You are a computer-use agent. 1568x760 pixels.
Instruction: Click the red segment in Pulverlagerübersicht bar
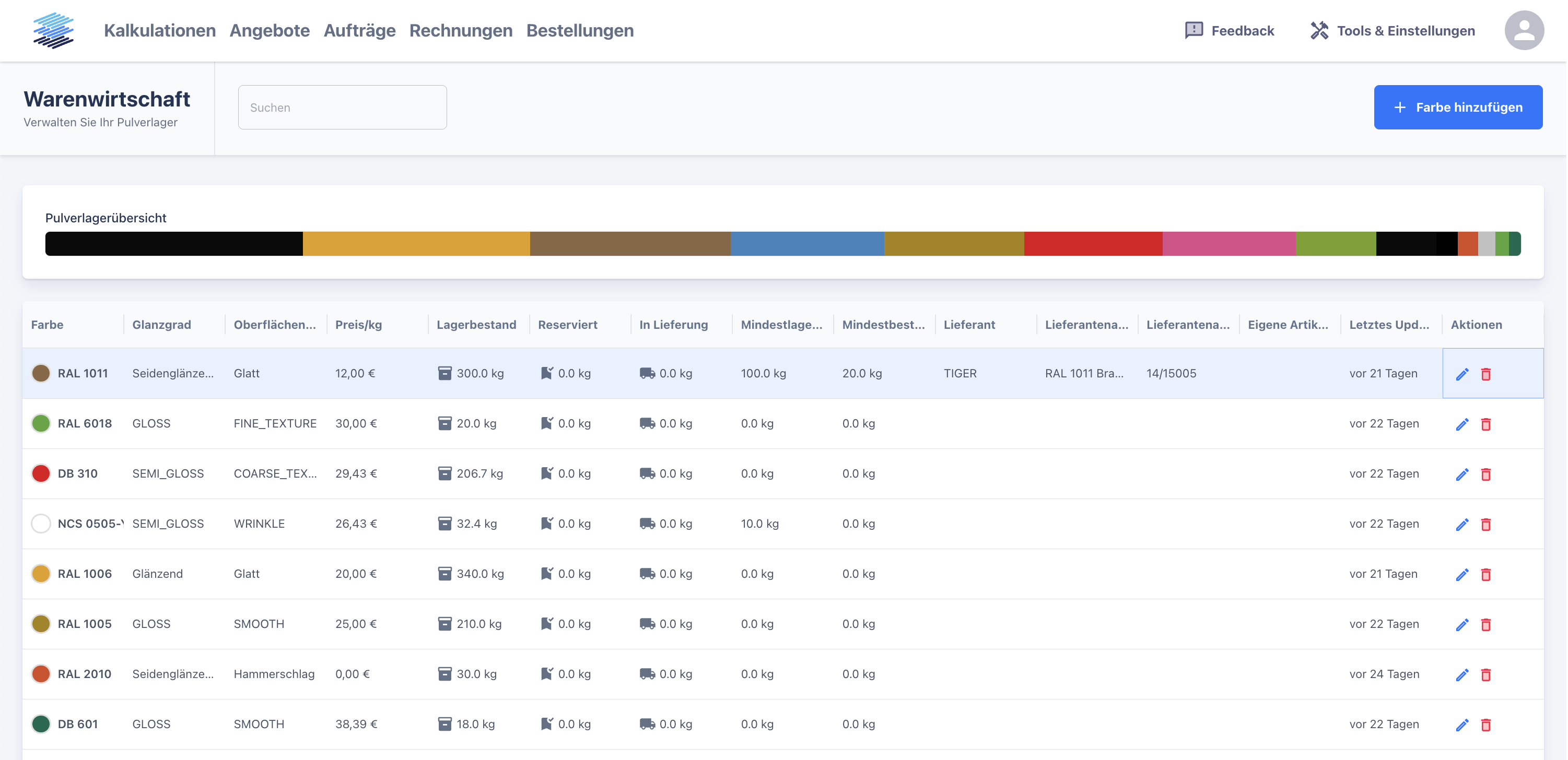pyautogui.click(x=1093, y=243)
